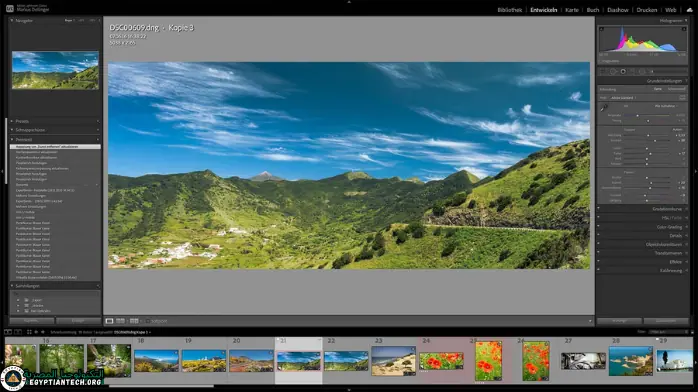The width and height of the screenshot is (698, 392).
Task: Expand the Presets panel
Action: (12, 121)
